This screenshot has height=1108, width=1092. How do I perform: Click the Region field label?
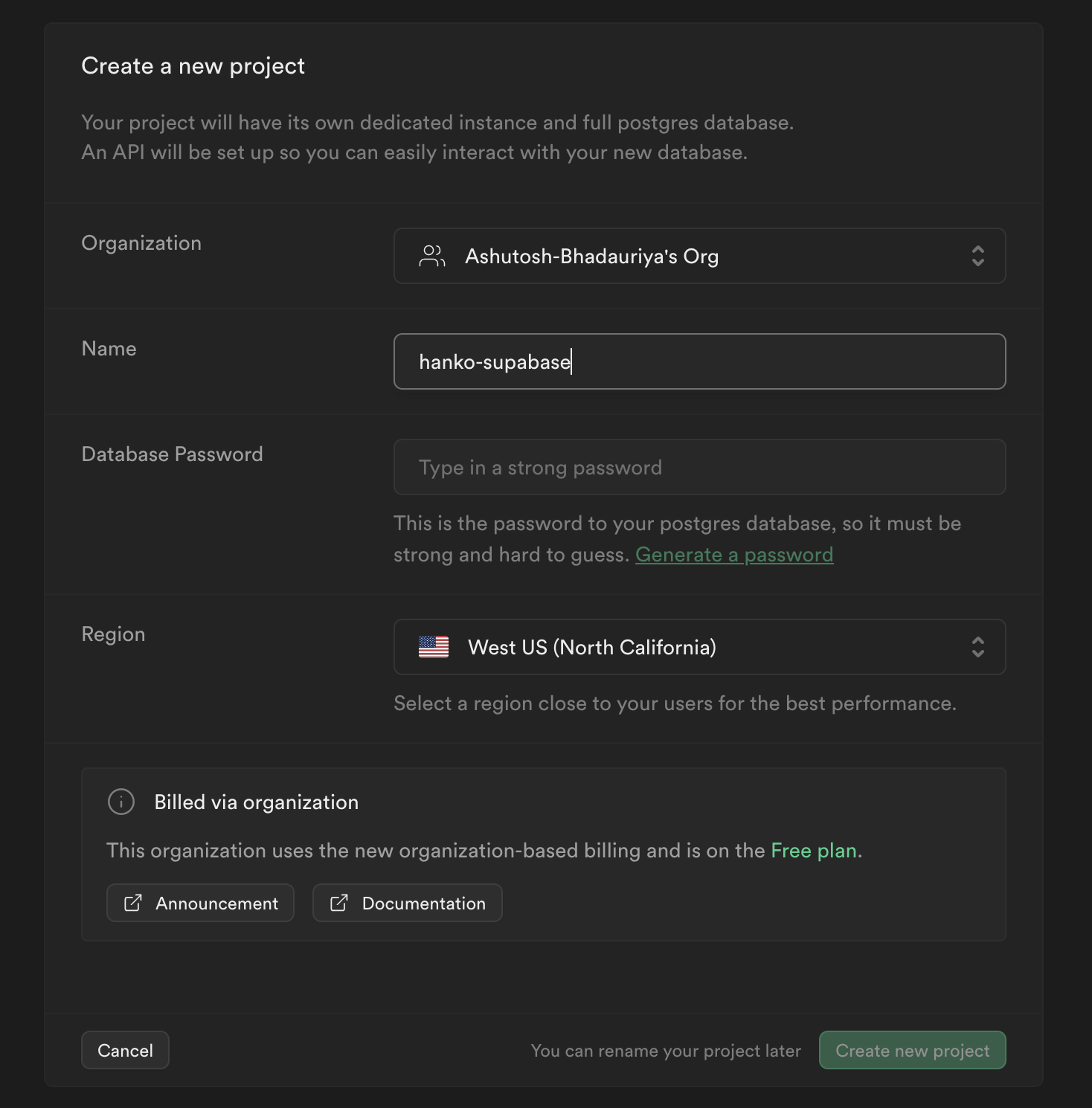(x=113, y=634)
